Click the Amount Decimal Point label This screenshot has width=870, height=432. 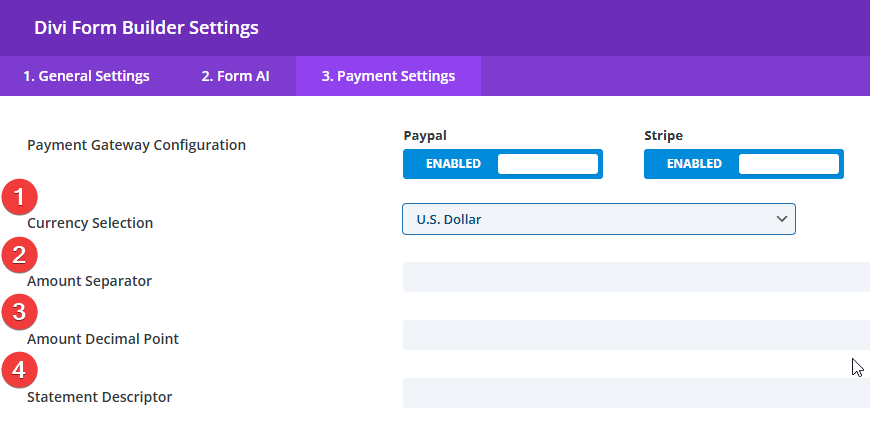[x=103, y=339]
